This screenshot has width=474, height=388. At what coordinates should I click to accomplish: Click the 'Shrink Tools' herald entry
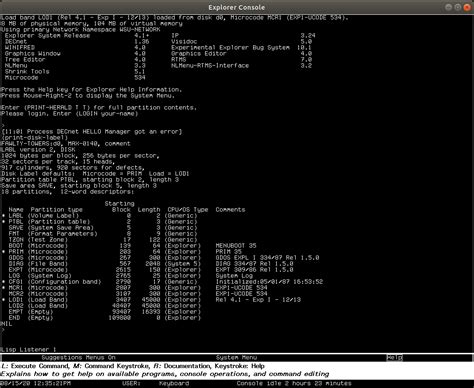[x=75, y=71]
